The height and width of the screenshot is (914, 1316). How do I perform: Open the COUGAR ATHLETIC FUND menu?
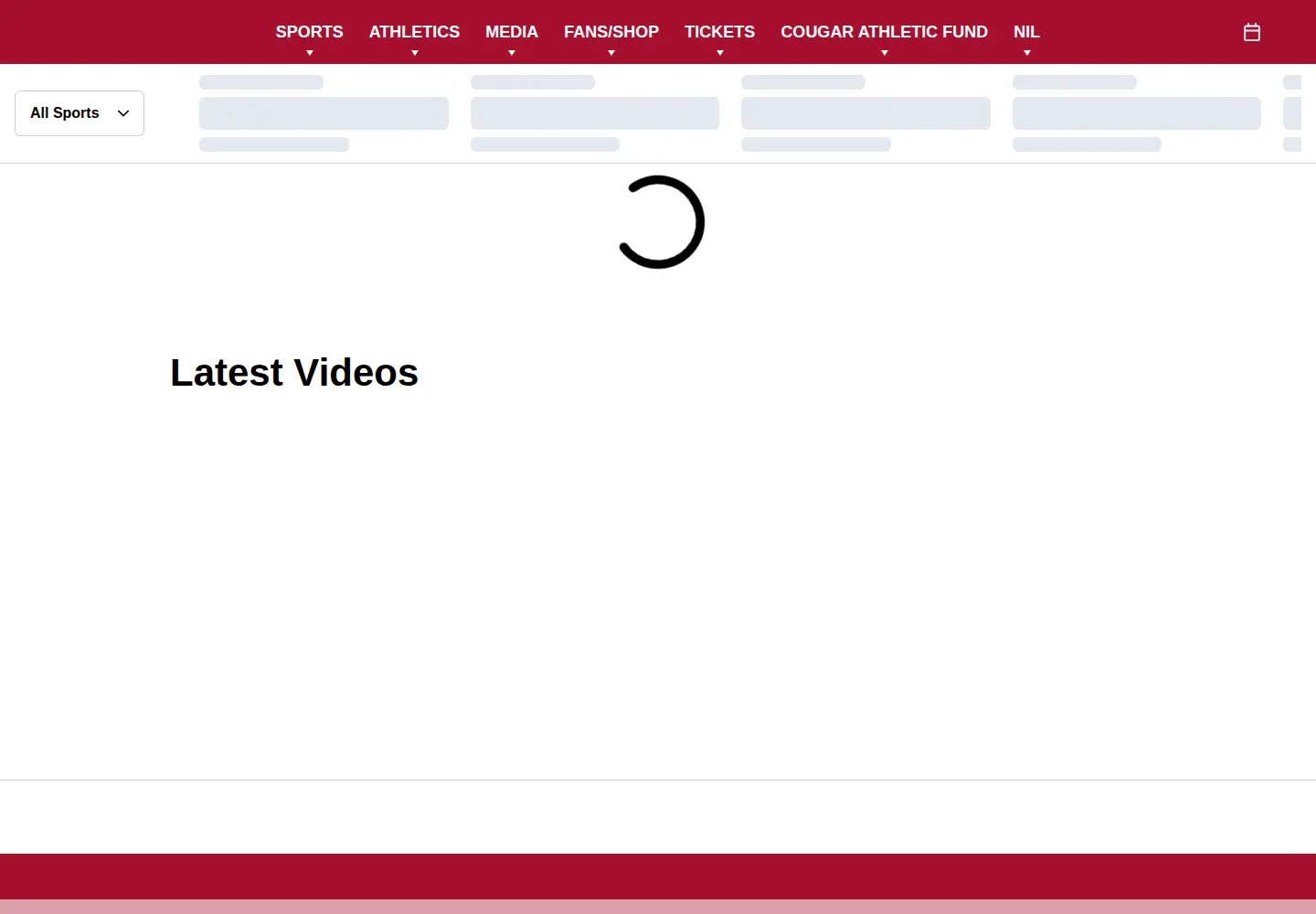(x=884, y=32)
